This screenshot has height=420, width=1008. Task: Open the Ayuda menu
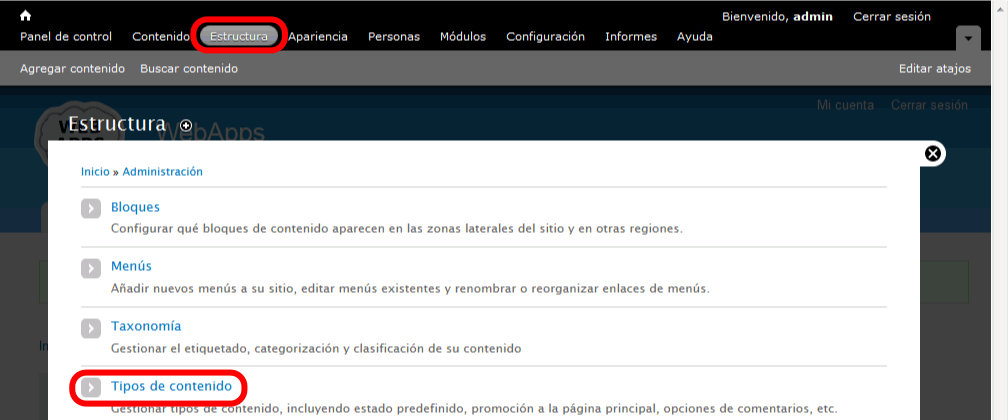(695, 37)
